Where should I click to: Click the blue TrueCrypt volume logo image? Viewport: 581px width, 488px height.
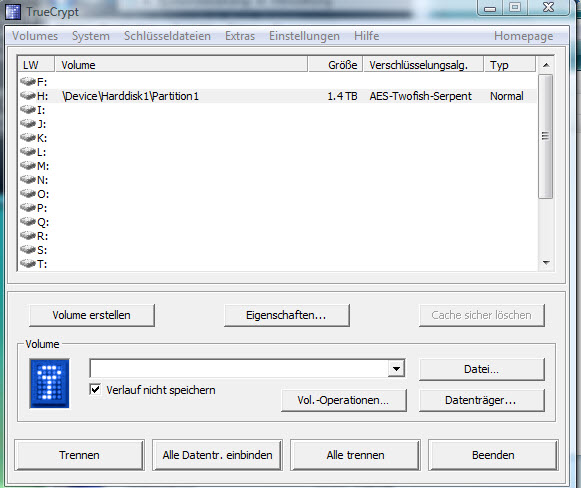49,383
